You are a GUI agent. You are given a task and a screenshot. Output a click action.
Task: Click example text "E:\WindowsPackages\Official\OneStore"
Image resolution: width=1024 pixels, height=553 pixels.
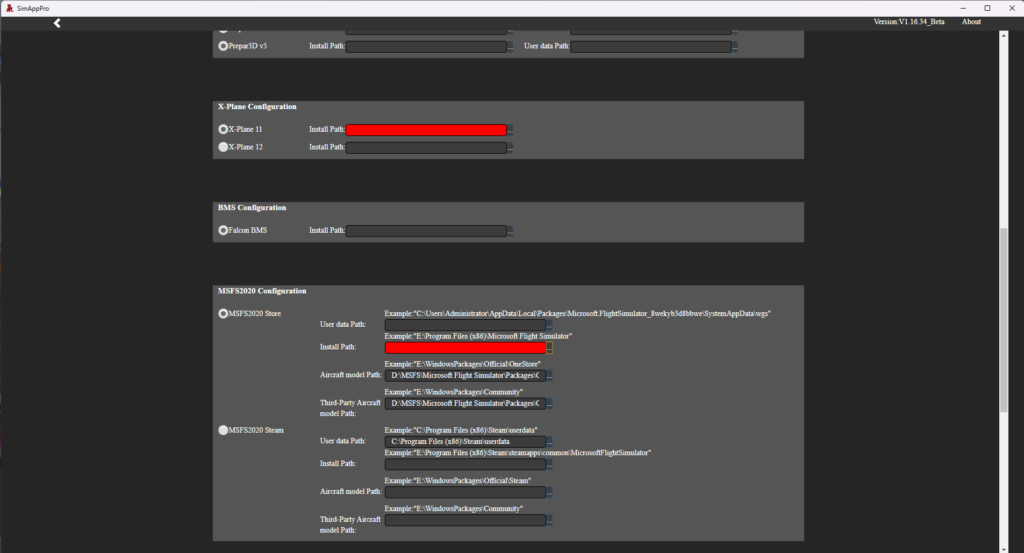462,364
